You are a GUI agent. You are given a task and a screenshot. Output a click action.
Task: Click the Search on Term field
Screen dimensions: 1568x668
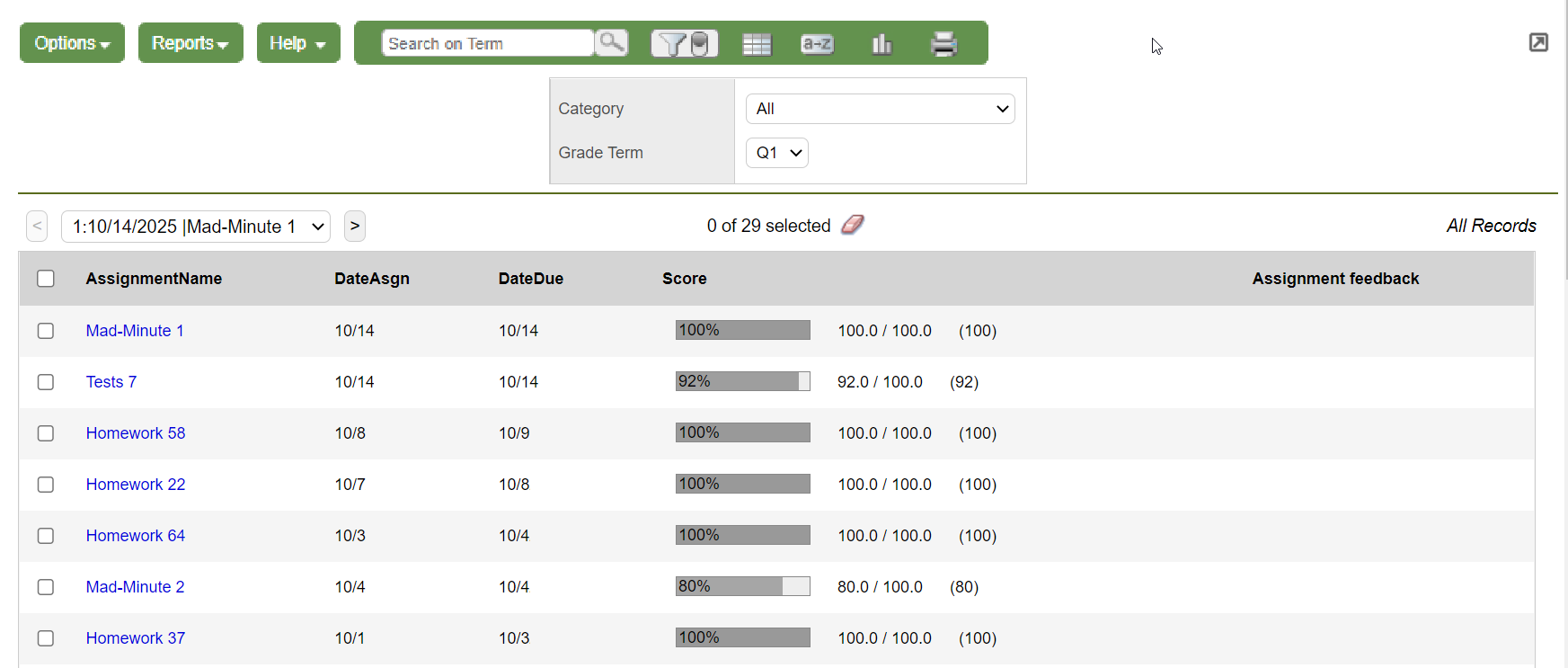pos(487,43)
